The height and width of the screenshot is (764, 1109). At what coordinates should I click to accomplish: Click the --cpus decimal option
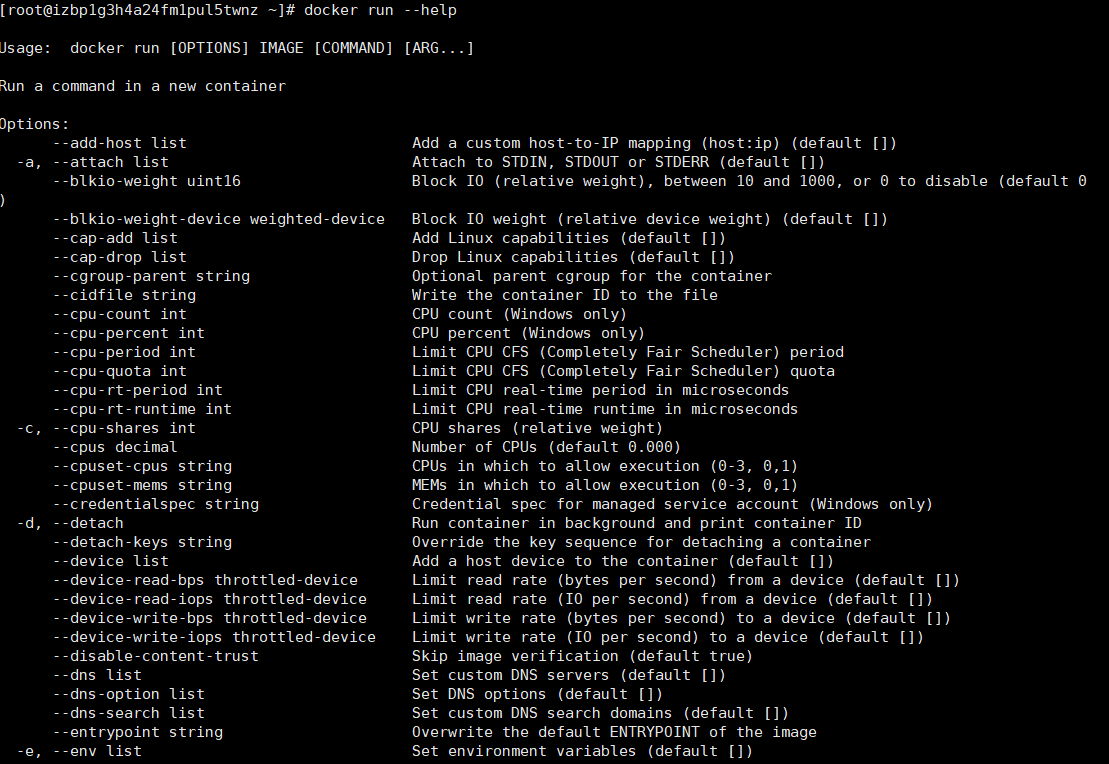(x=115, y=448)
